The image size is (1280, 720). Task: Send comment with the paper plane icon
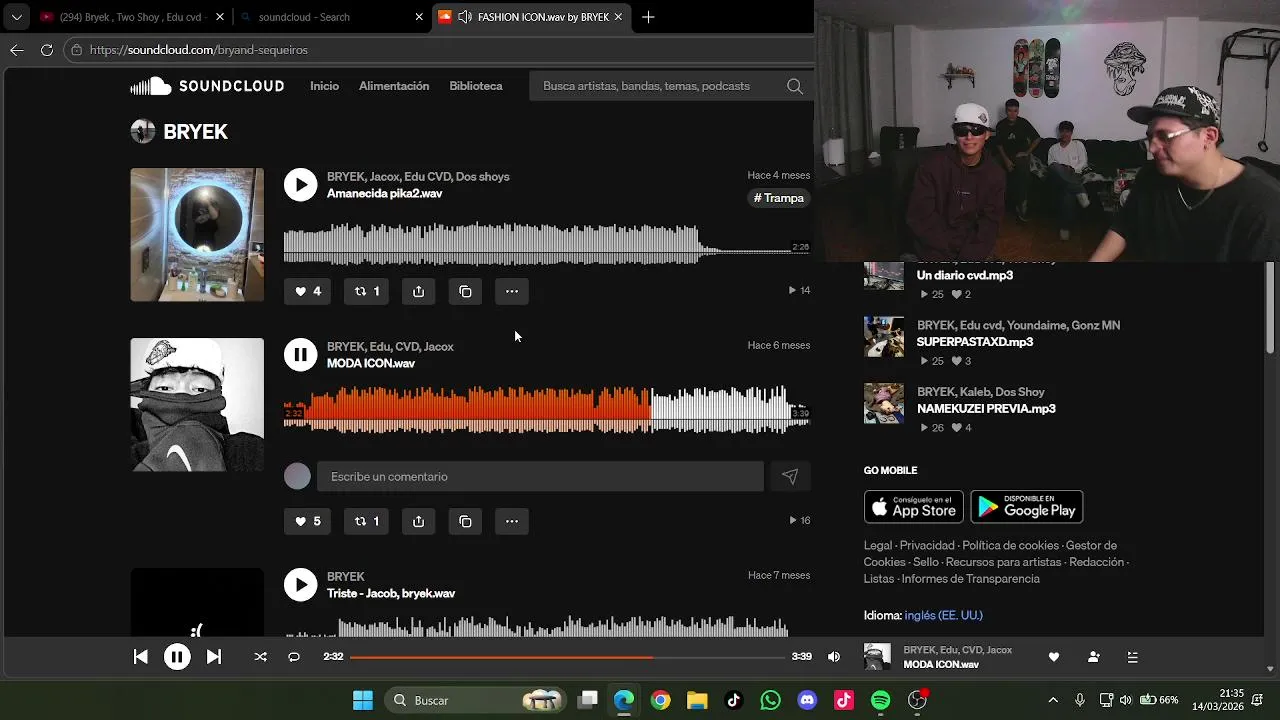pos(790,477)
